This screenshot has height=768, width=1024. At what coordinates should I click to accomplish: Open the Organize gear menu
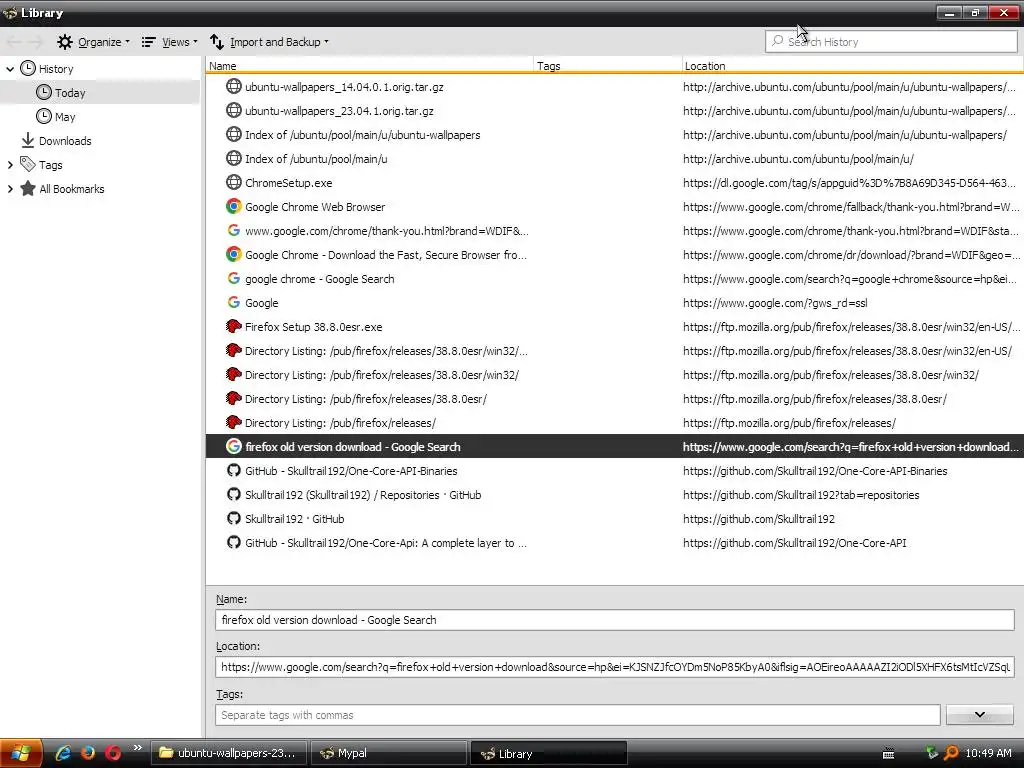[x=93, y=42]
